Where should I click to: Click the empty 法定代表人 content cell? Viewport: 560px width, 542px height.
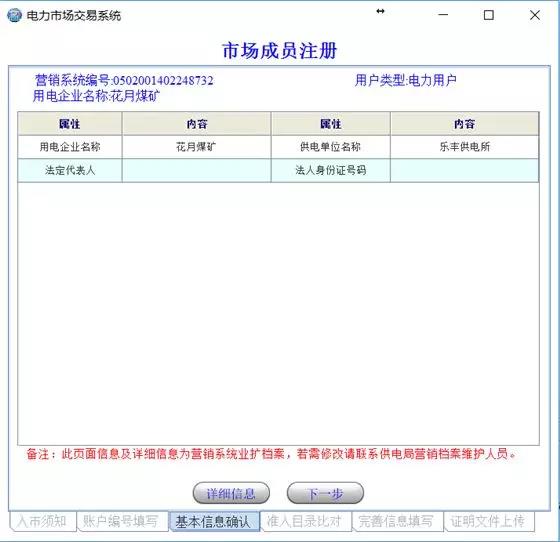[x=196, y=170]
